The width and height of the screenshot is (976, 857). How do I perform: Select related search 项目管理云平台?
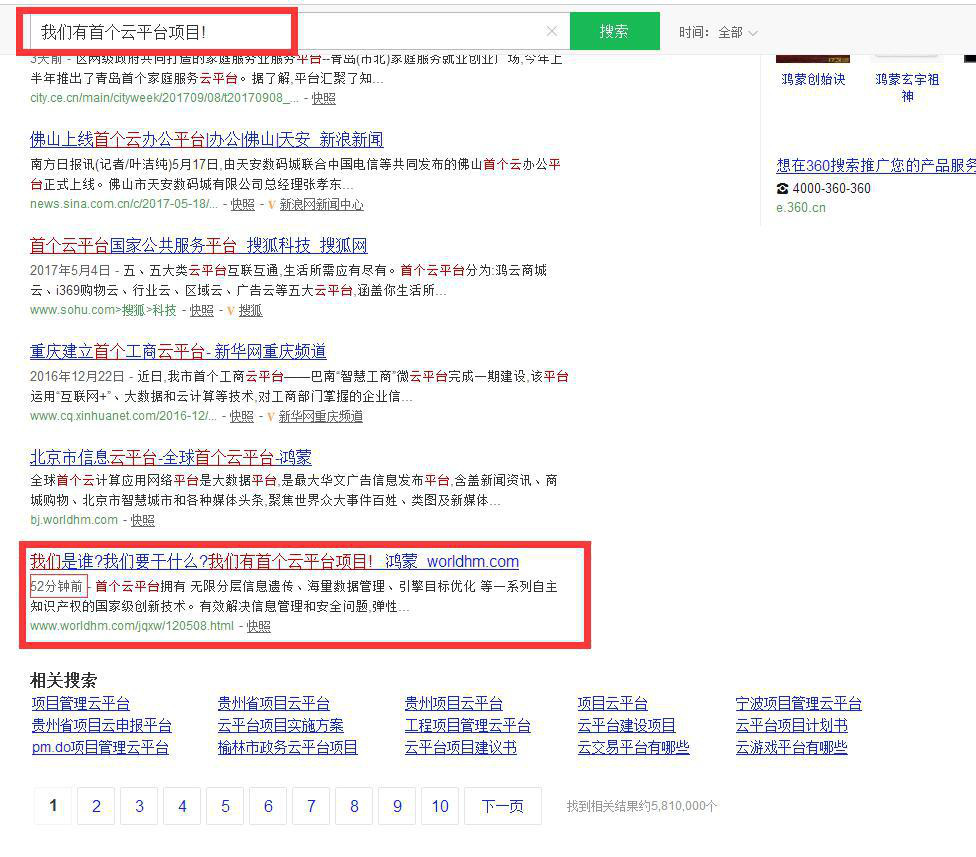point(81,704)
